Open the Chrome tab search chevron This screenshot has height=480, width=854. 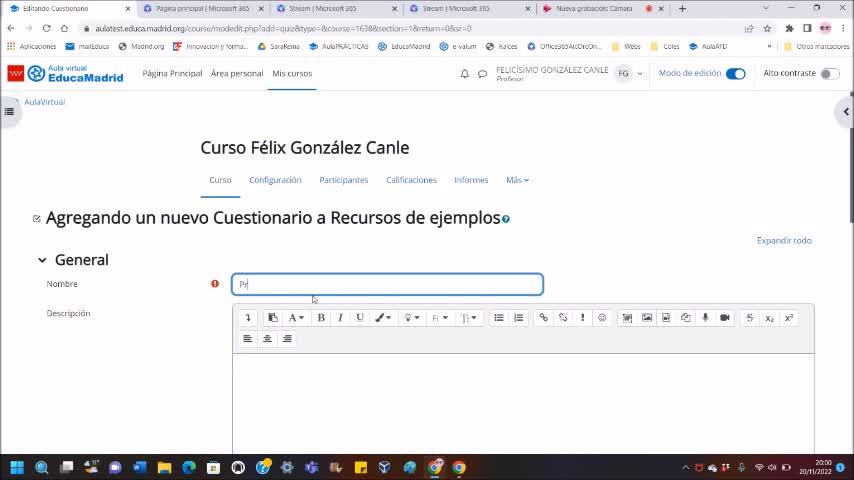coord(766,8)
